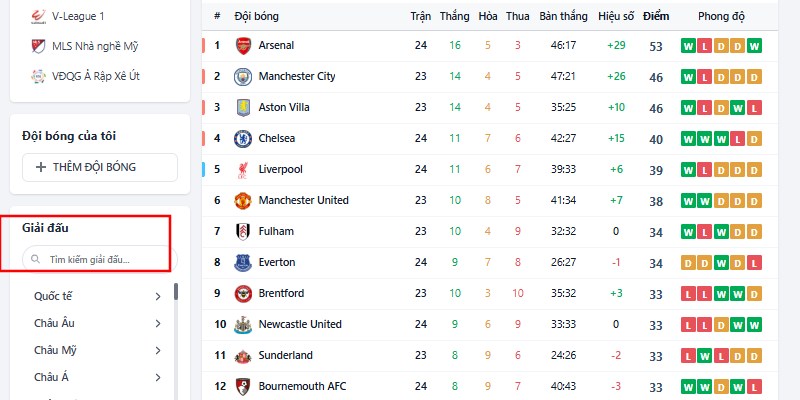Open the V-League 1 league logo
Screen dimensions: 800x400
38,17
